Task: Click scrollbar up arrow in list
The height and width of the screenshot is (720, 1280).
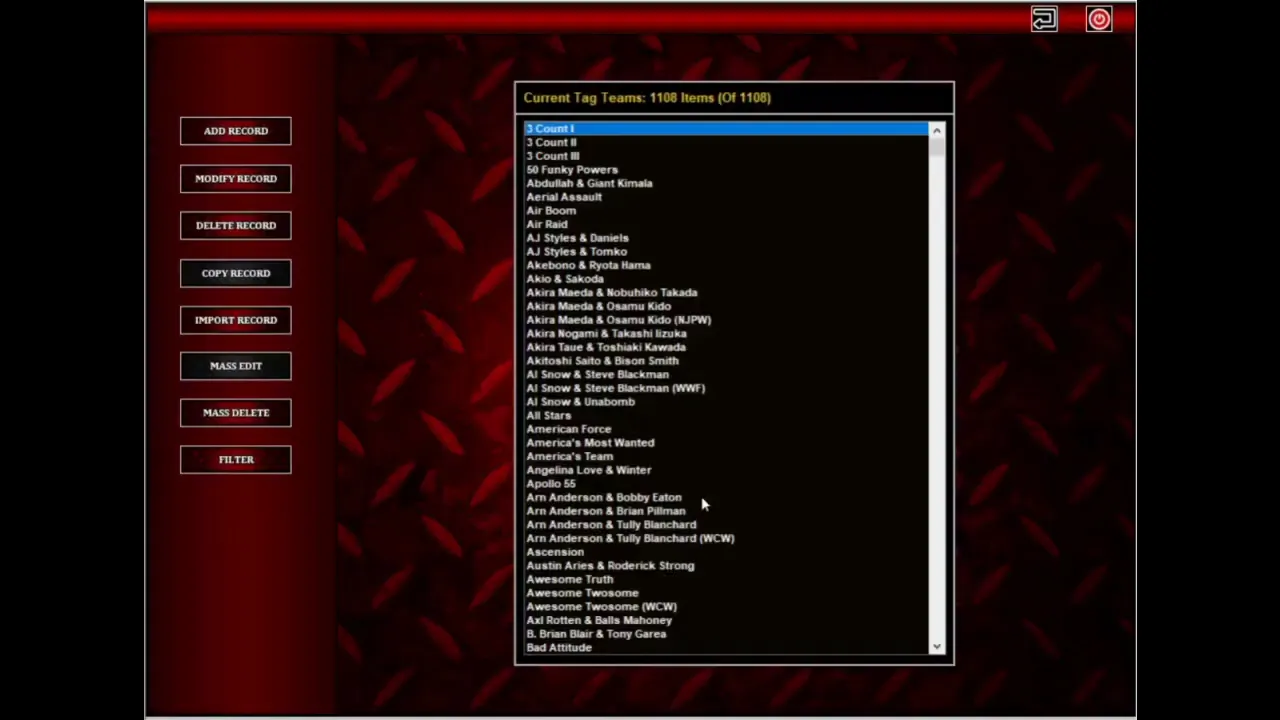Action: 936,130
